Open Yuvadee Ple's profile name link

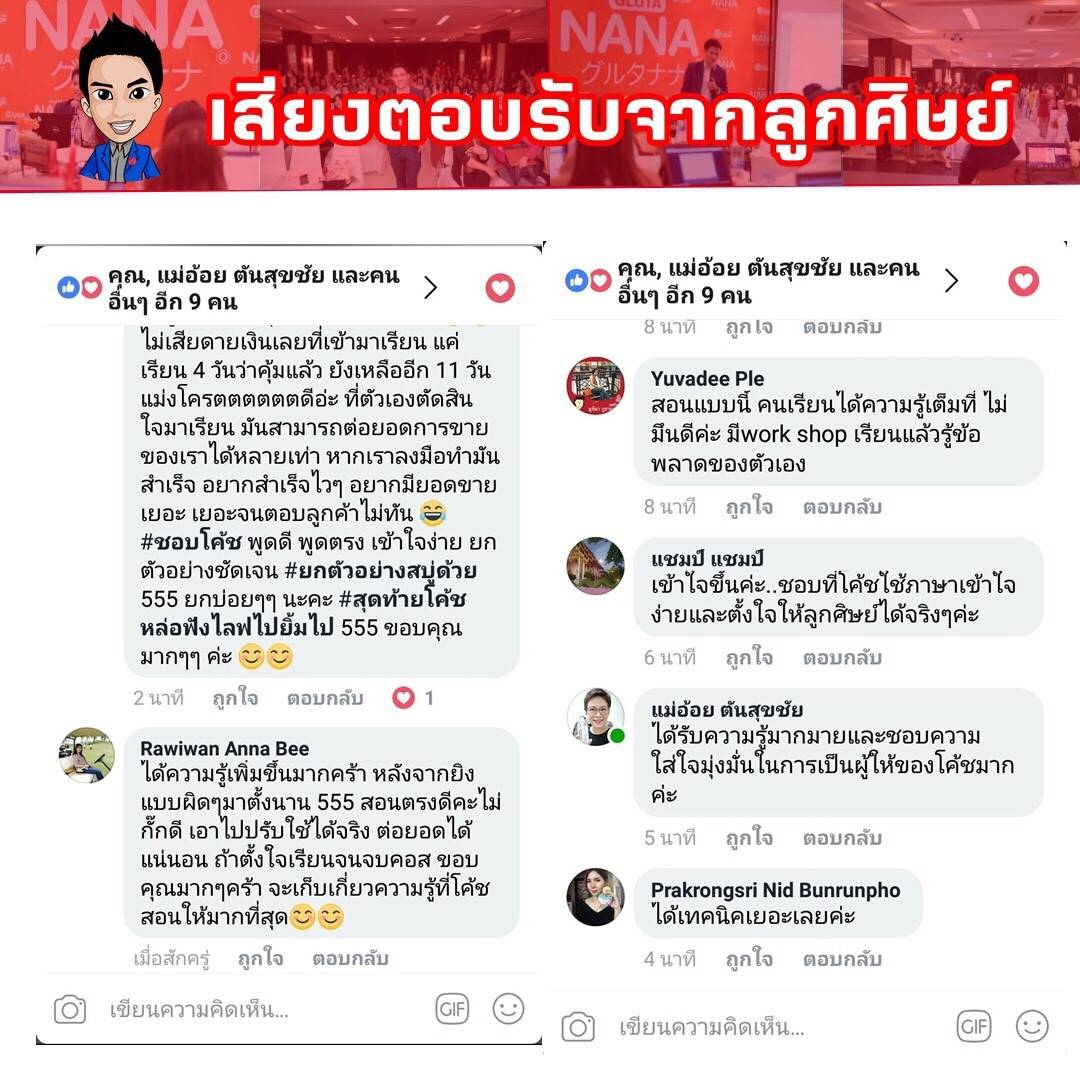pyautogui.click(x=707, y=379)
